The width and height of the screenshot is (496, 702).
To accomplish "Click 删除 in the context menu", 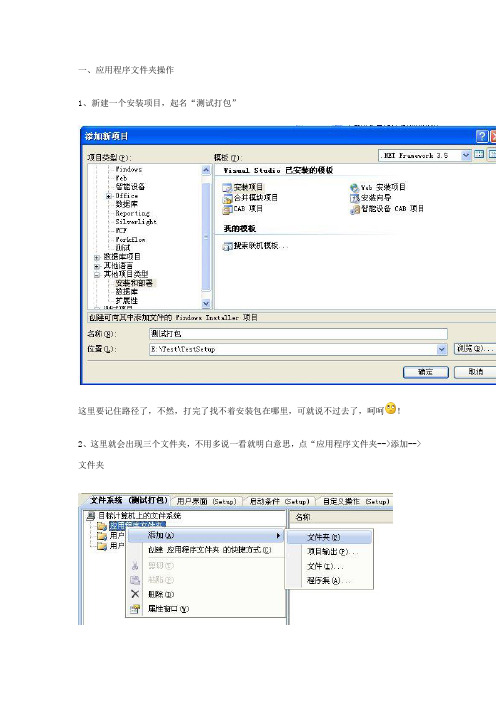I will [207, 594].
